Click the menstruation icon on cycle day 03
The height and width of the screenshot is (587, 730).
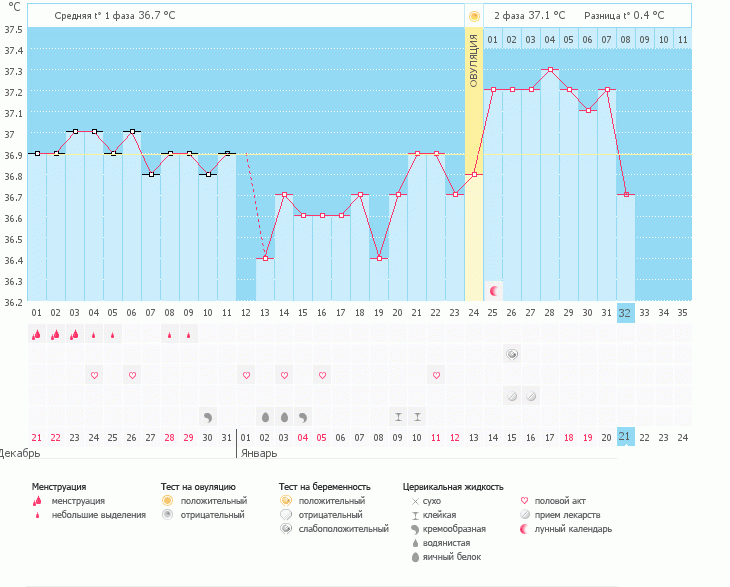coord(74,334)
